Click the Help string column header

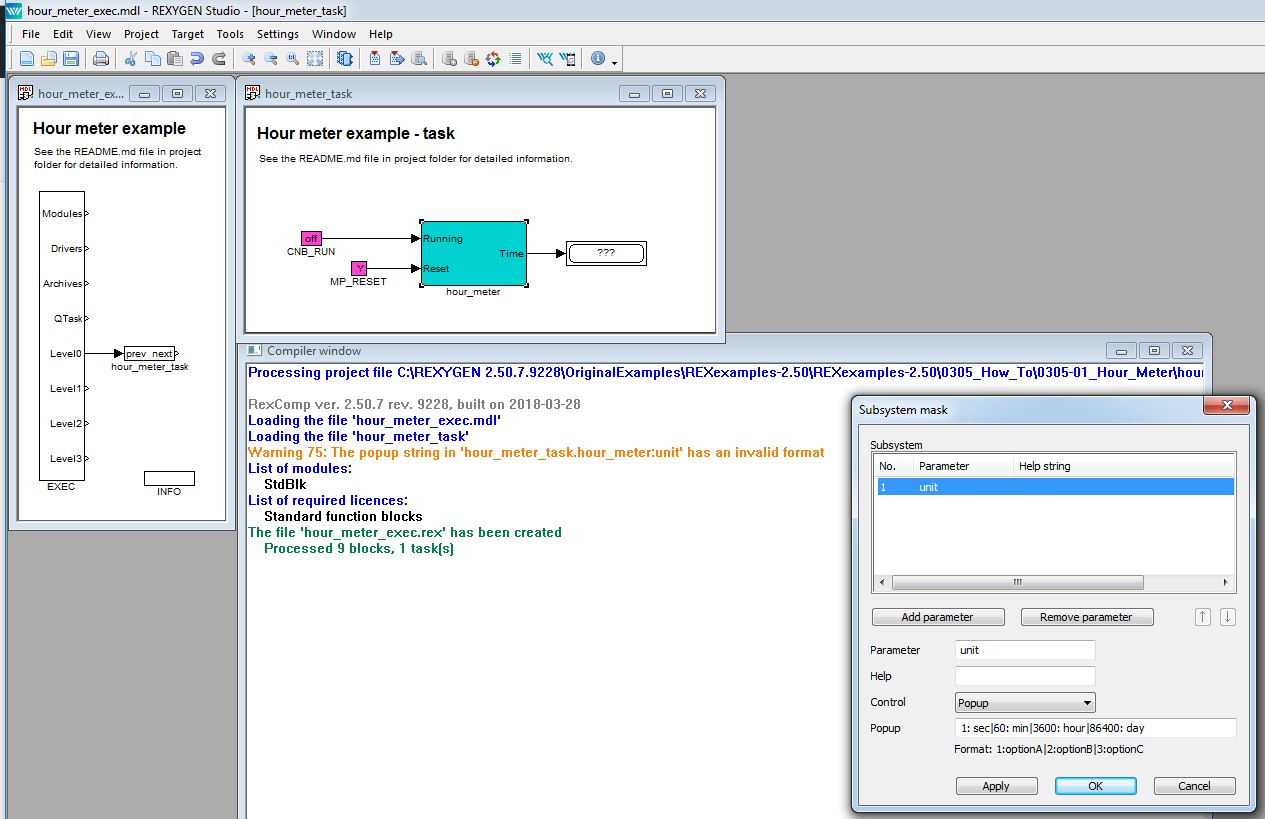click(x=1124, y=466)
